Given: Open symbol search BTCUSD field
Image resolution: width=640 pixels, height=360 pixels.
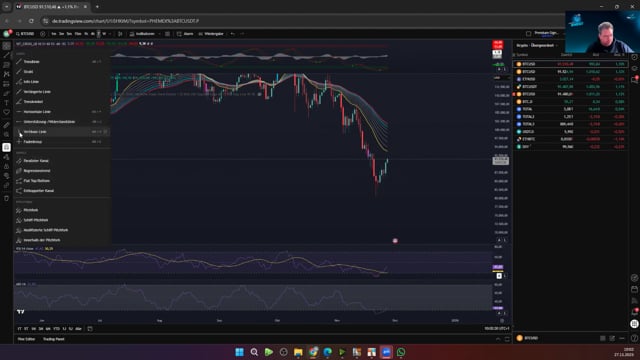Looking at the screenshot, I should pos(25,34).
